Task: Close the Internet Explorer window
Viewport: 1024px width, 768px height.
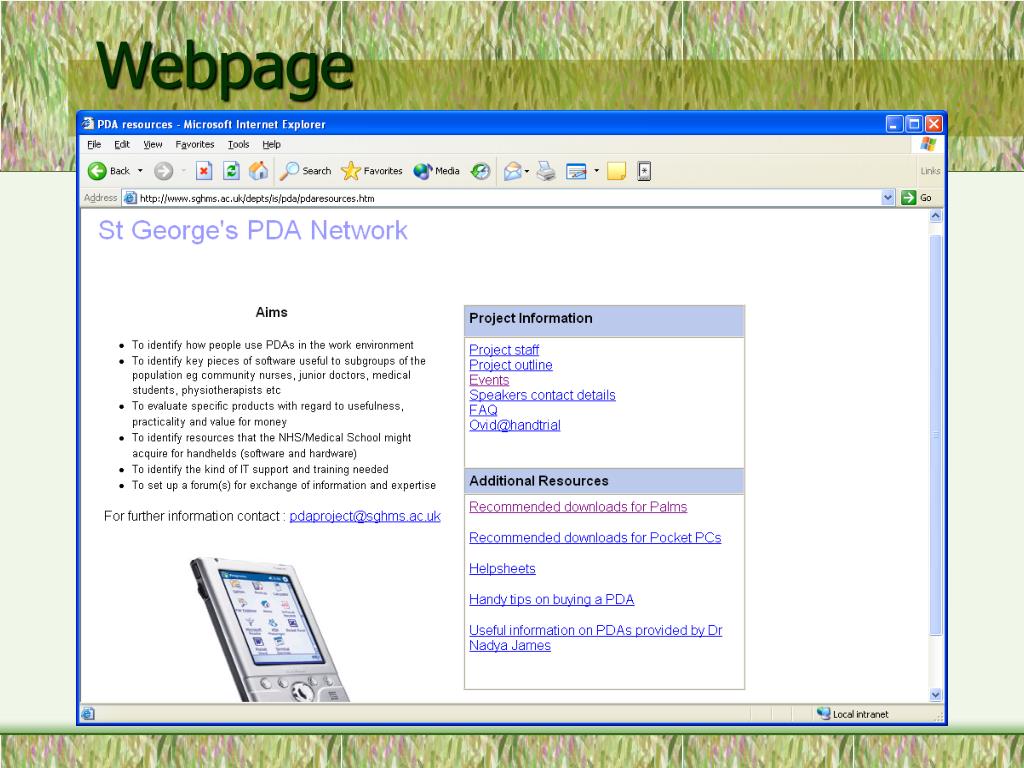Action: pos(934,124)
